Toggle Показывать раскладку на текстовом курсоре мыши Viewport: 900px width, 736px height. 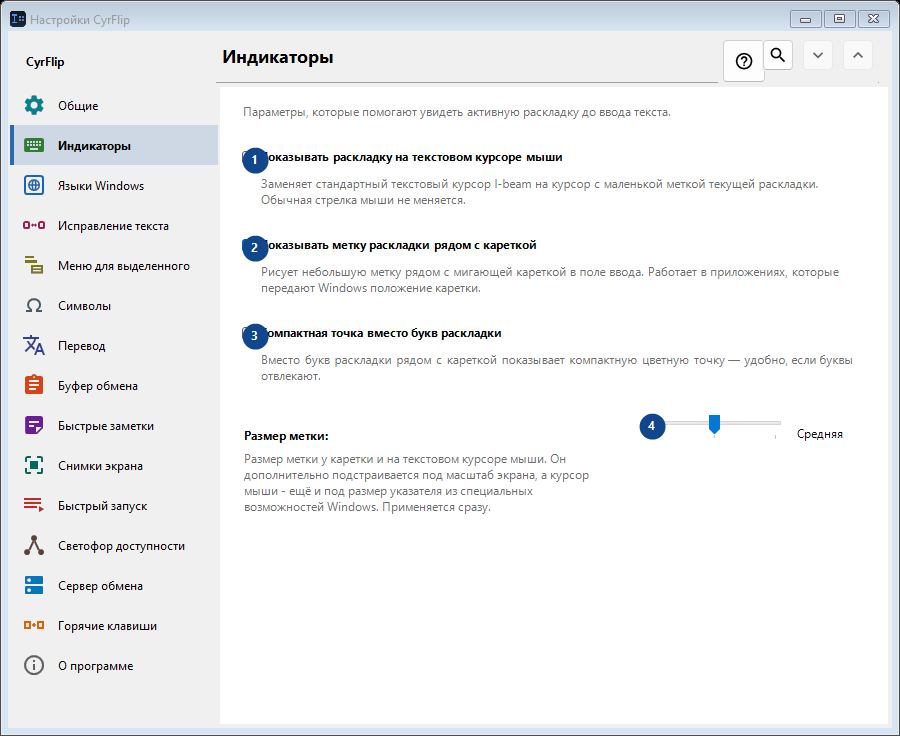pyautogui.click(x=402, y=157)
